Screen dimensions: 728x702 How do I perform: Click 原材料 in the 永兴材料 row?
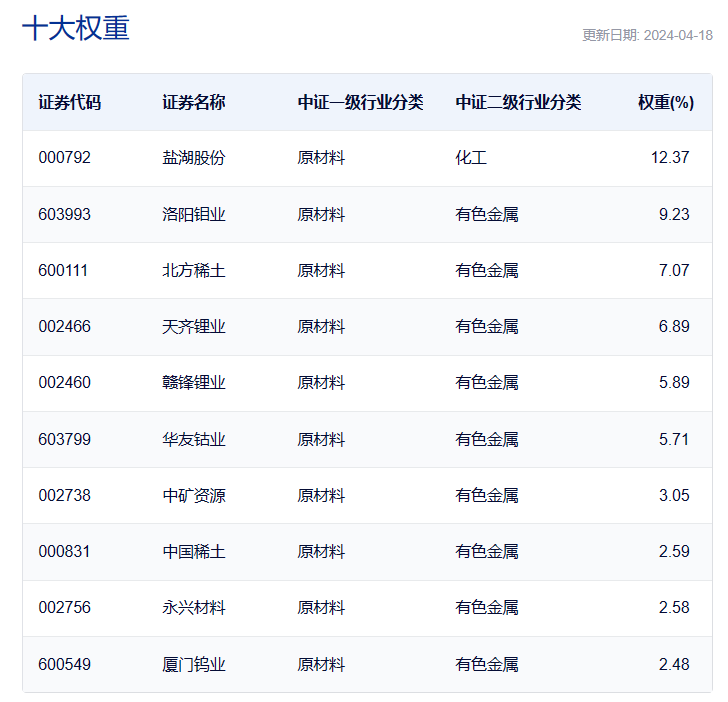tap(321, 608)
